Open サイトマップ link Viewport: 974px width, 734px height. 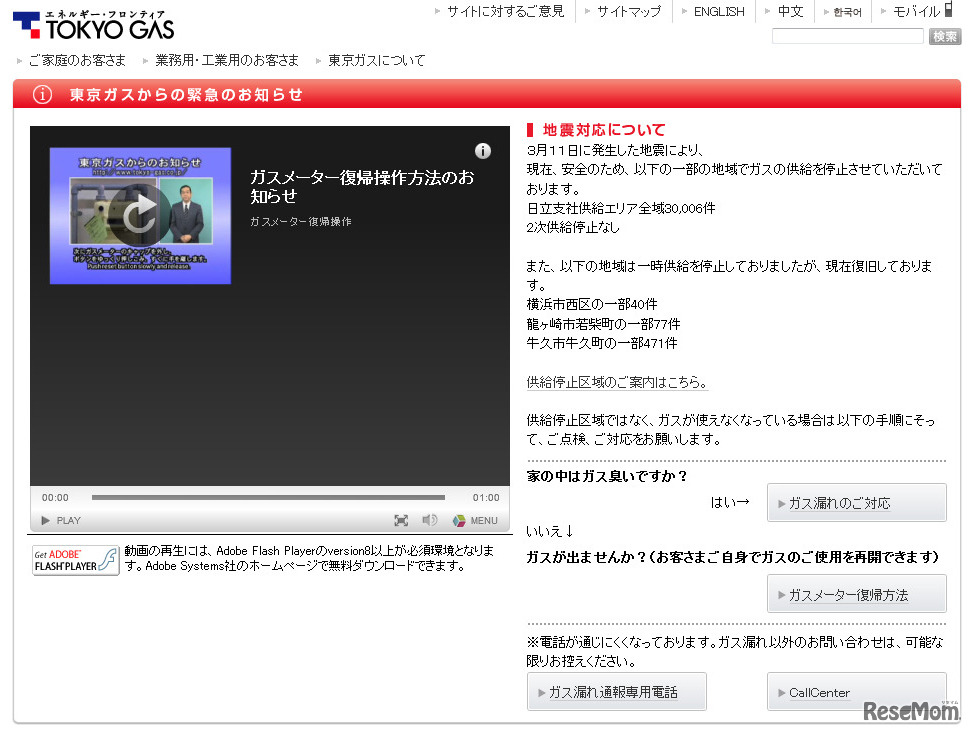coord(629,11)
